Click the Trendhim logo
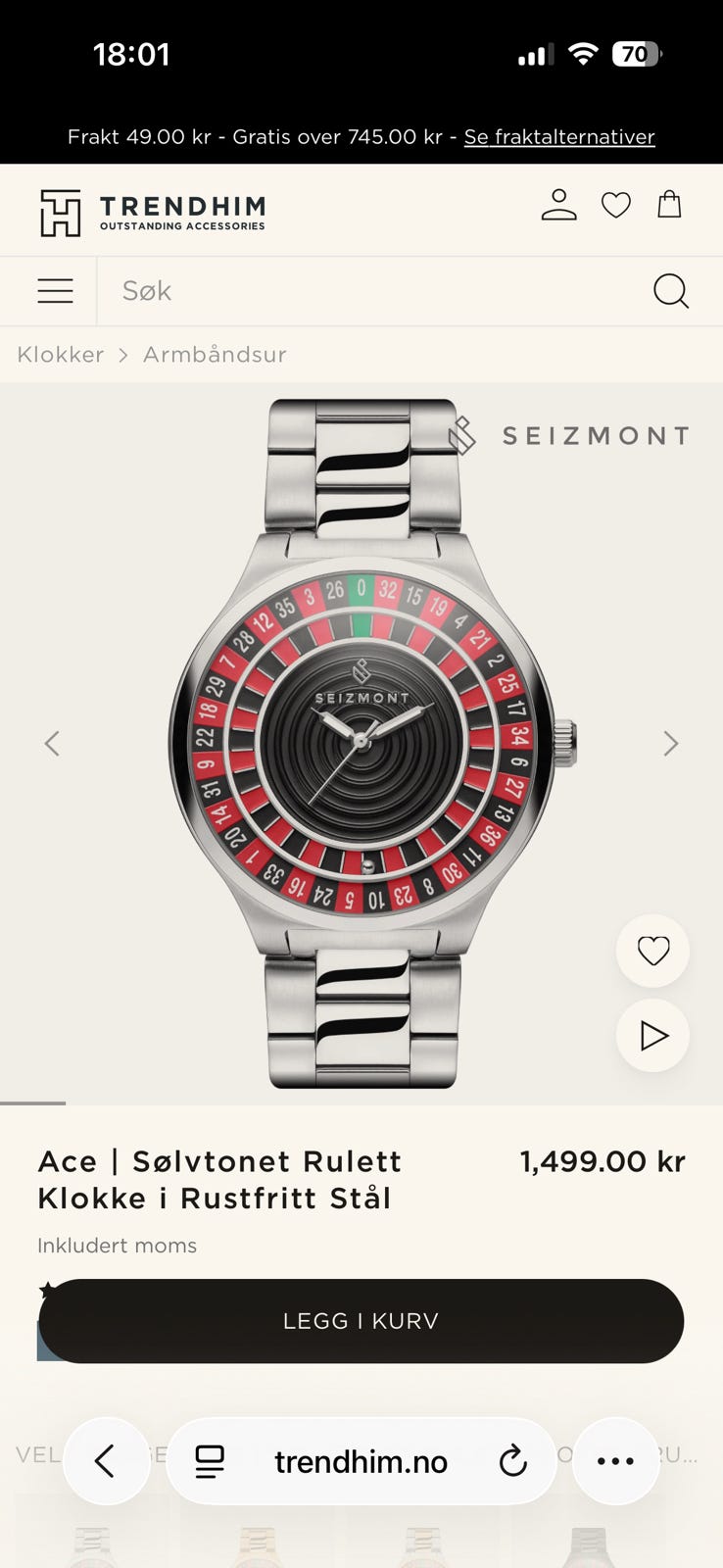This screenshot has width=723, height=1568. tap(153, 213)
